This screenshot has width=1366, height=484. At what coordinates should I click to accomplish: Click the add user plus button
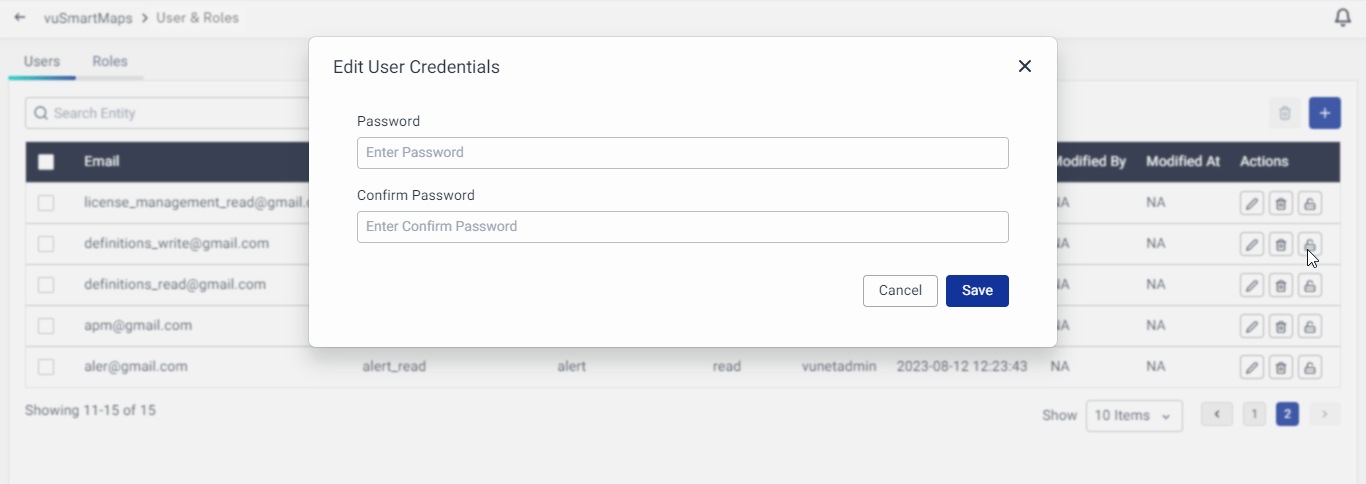click(x=1324, y=113)
